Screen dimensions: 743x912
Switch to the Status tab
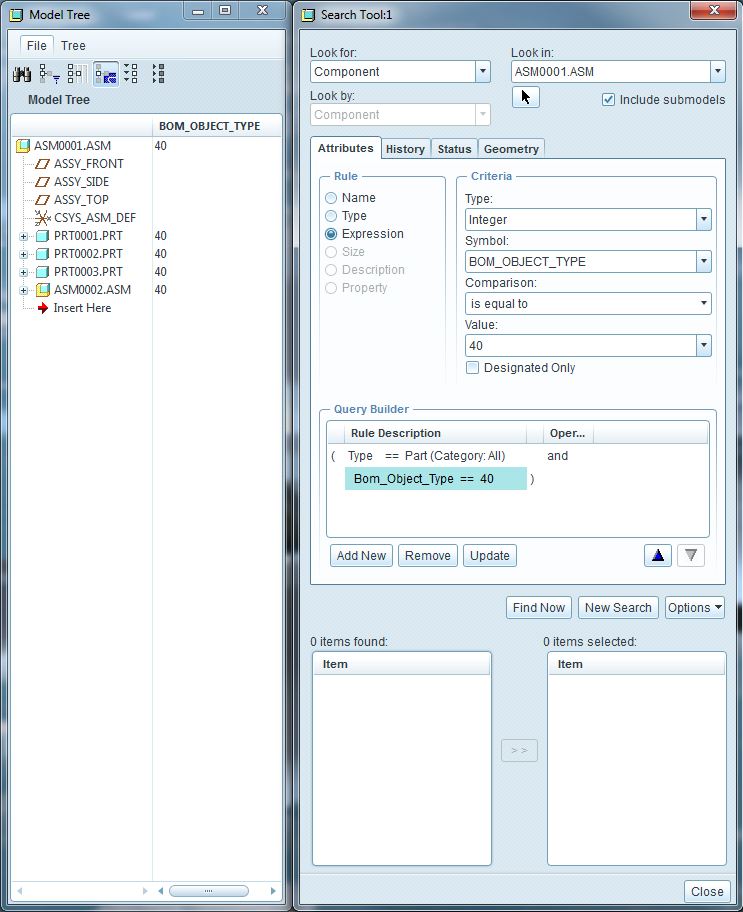click(x=454, y=149)
